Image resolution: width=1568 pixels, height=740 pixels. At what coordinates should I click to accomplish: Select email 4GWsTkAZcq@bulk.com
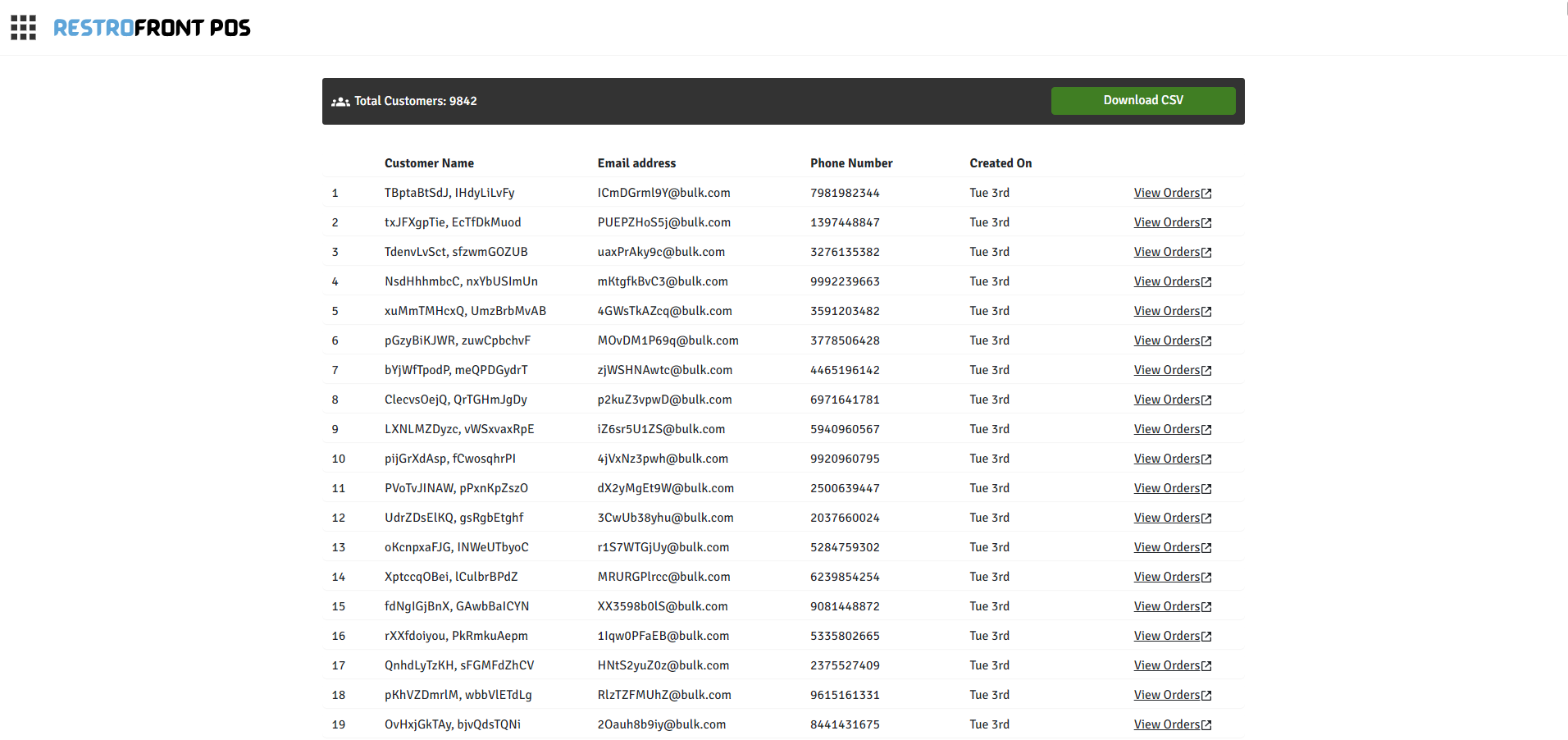[665, 311]
